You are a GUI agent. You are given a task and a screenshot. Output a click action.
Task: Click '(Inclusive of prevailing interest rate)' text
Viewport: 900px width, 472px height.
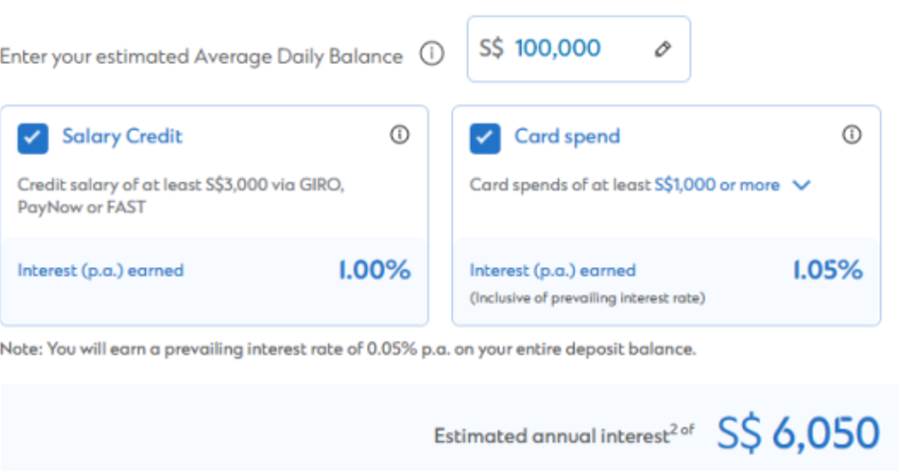pyautogui.click(x=587, y=298)
